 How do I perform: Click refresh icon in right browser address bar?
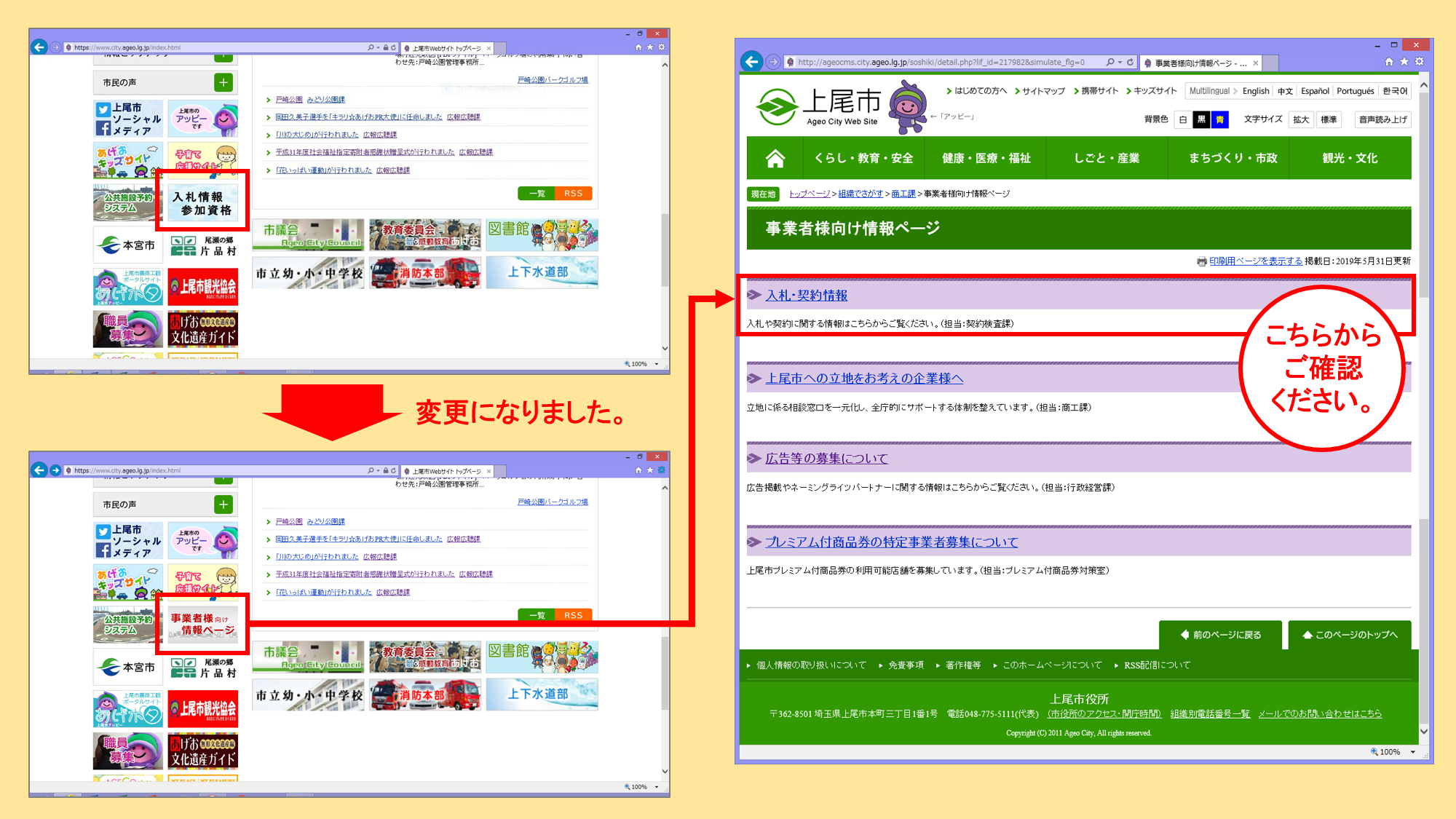point(1131,62)
